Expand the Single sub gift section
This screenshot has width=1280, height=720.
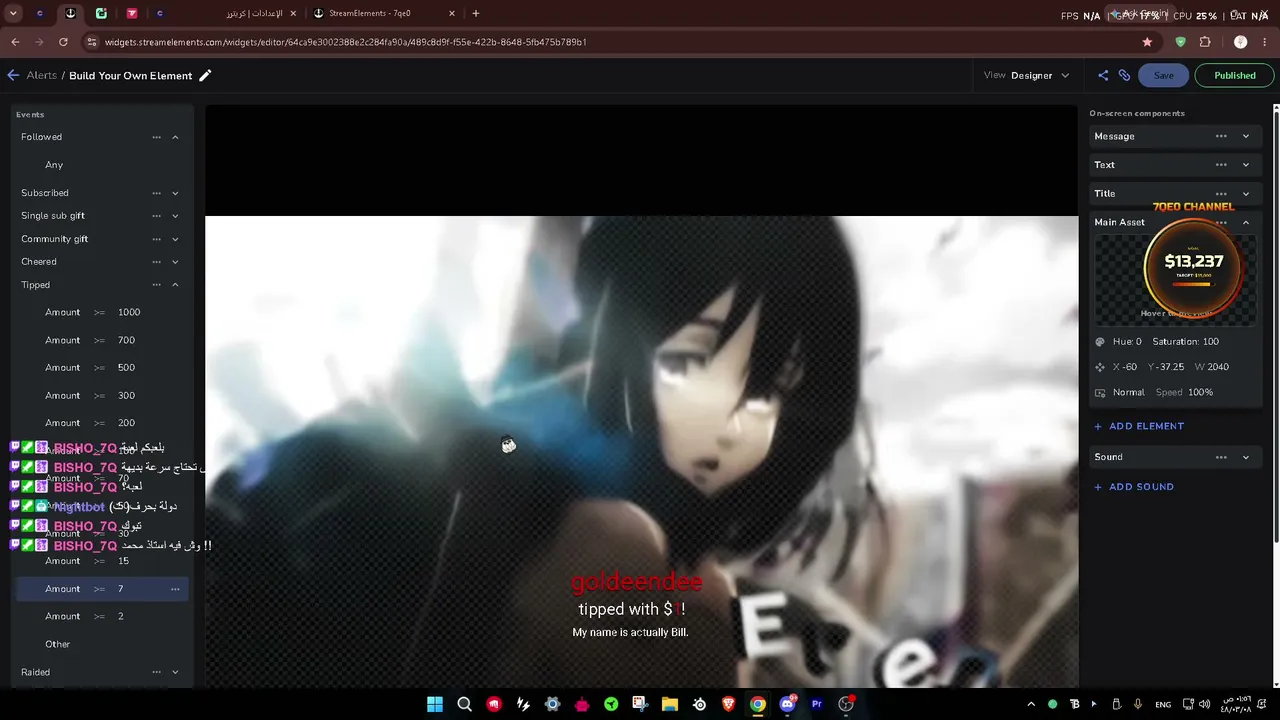[x=175, y=216]
